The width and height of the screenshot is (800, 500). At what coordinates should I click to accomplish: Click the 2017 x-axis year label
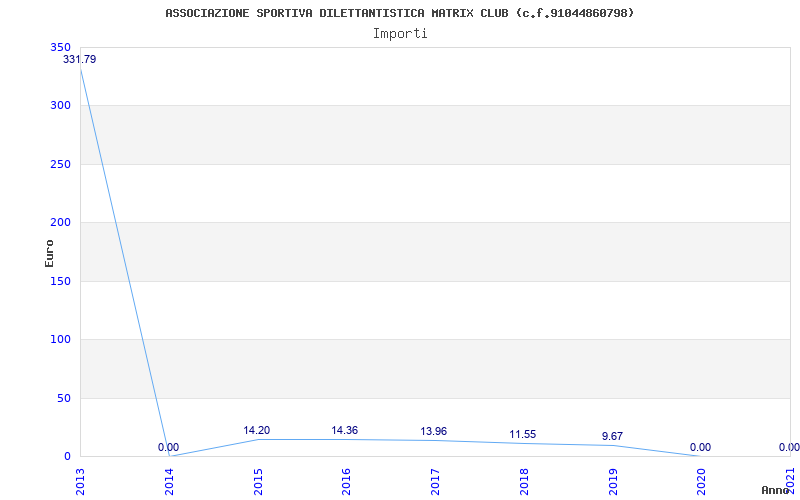click(x=435, y=482)
